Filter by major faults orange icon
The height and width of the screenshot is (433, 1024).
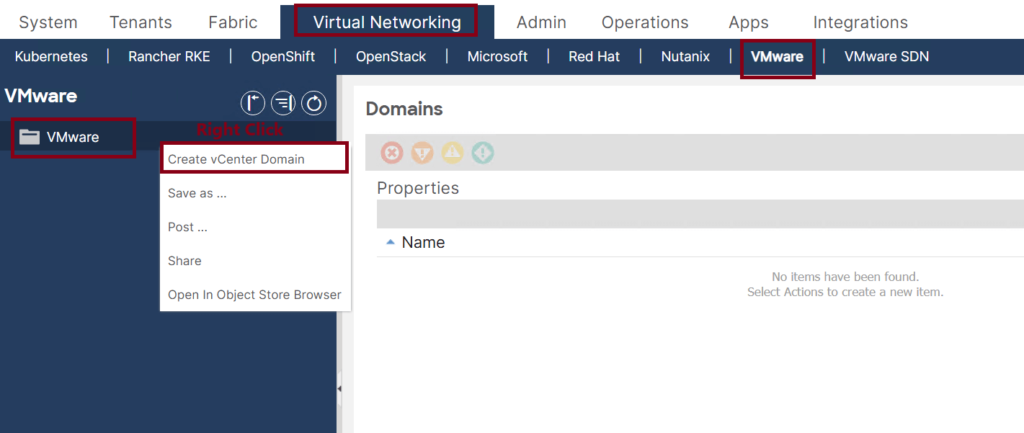tap(422, 153)
